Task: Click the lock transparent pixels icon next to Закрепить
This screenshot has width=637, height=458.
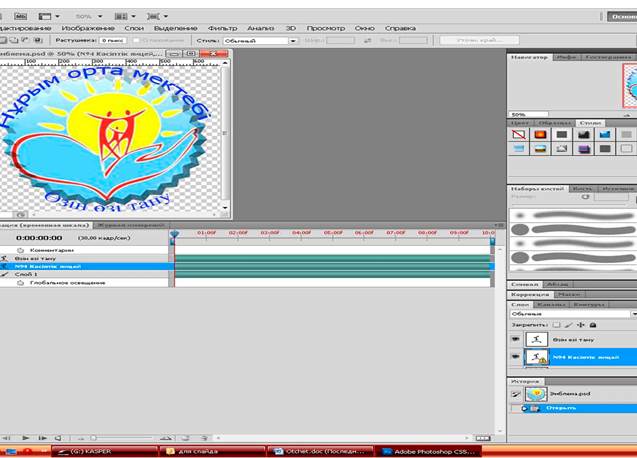Action: [x=557, y=325]
